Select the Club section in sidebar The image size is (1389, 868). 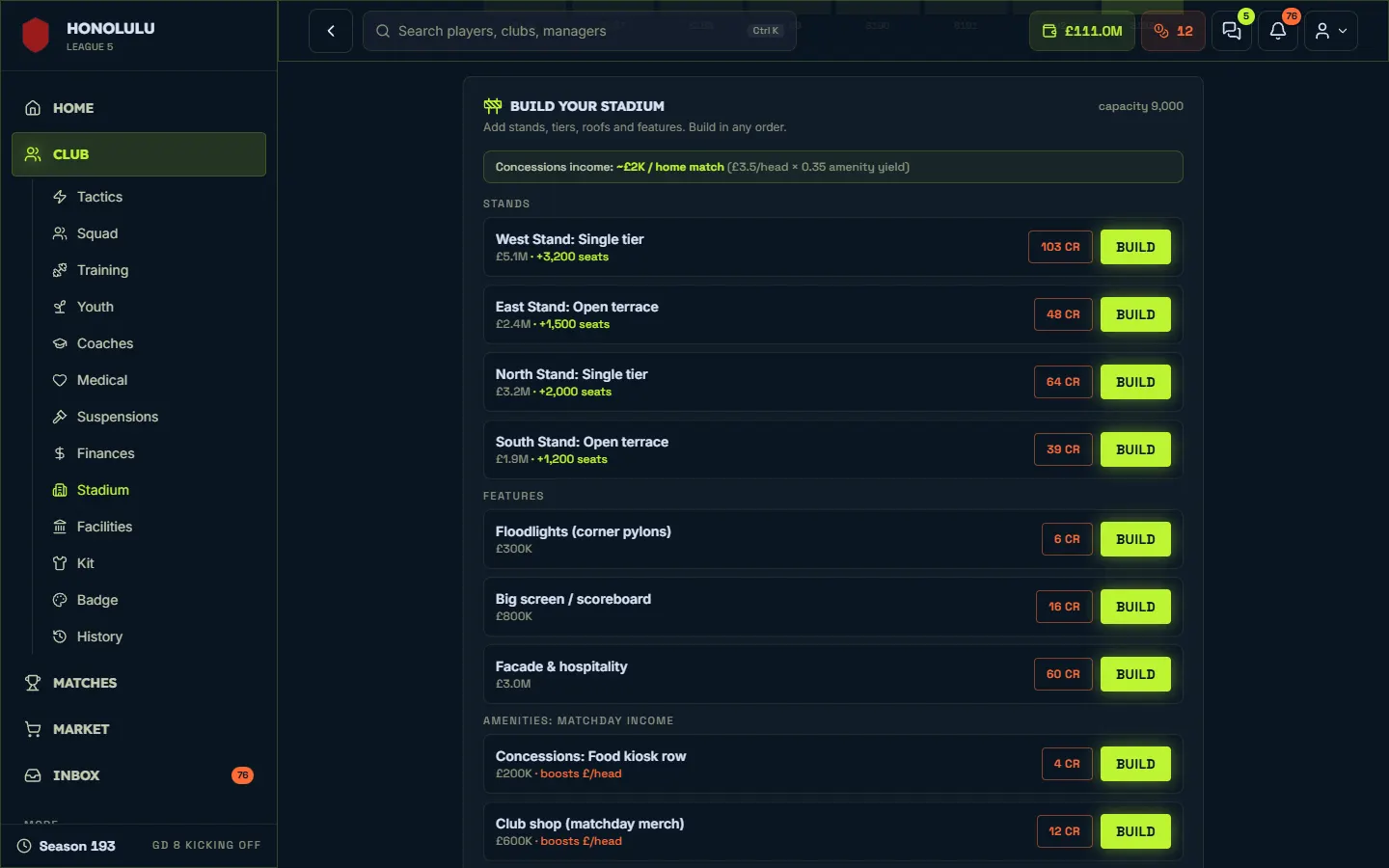tap(139, 154)
